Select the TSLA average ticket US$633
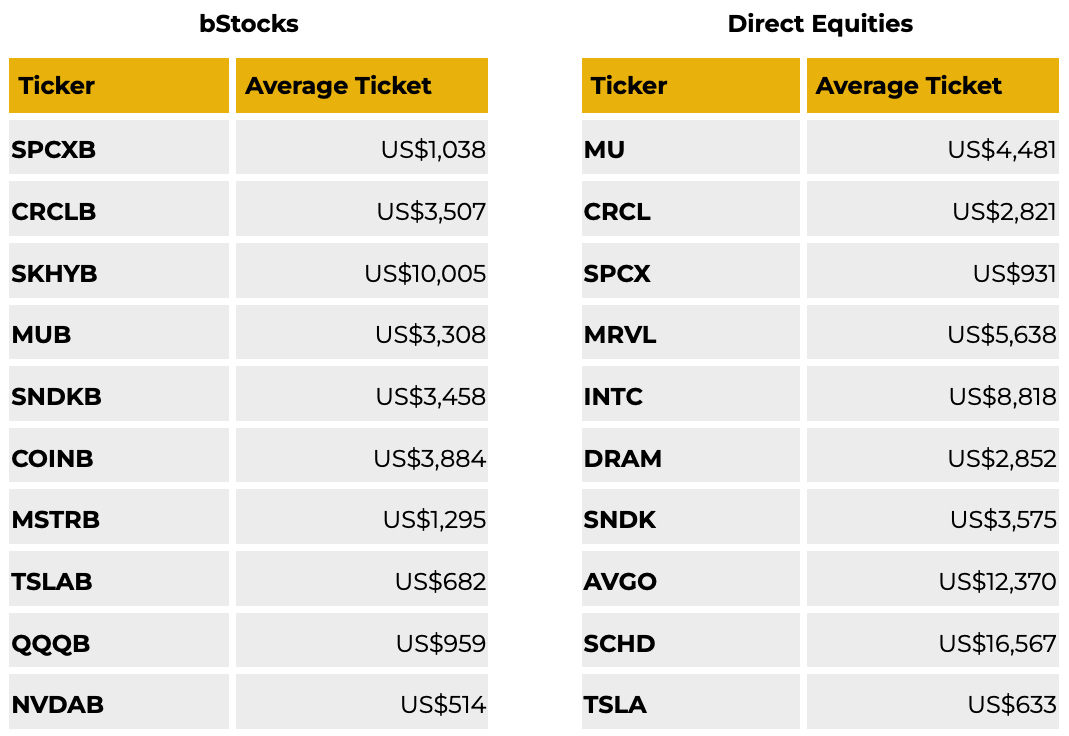The width and height of the screenshot is (1069, 736). pyautogui.click(x=933, y=702)
